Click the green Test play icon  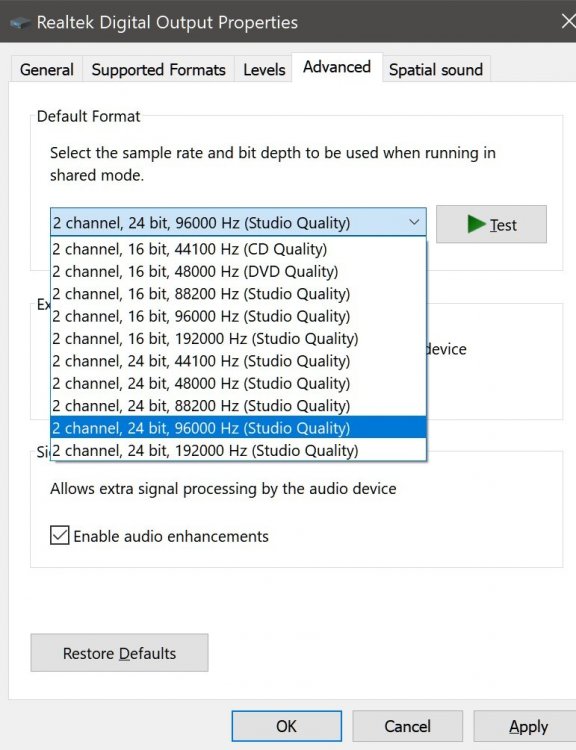pyautogui.click(x=476, y=224)
